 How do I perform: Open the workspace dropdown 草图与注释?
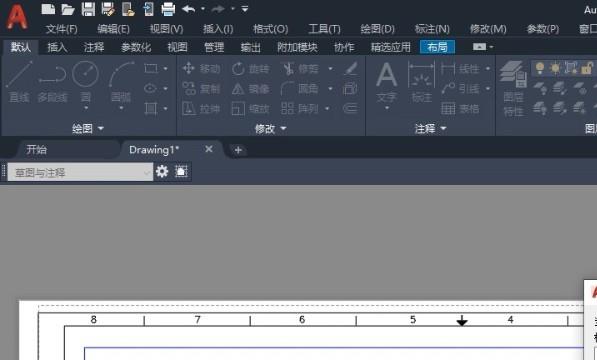(x=80, y=172)
